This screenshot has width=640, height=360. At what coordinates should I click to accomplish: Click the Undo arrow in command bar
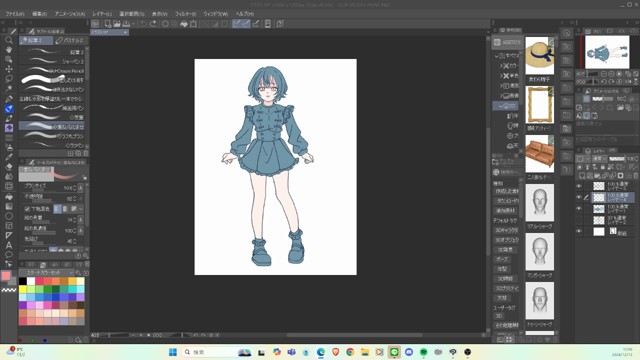pyautogui.click(x=143, y=24)
